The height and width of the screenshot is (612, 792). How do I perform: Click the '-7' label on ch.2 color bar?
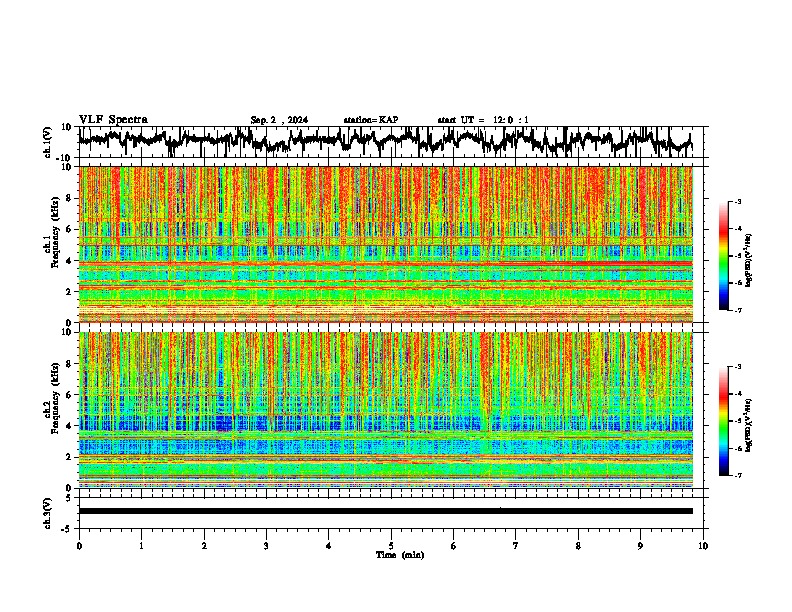(x=738, y=475)
